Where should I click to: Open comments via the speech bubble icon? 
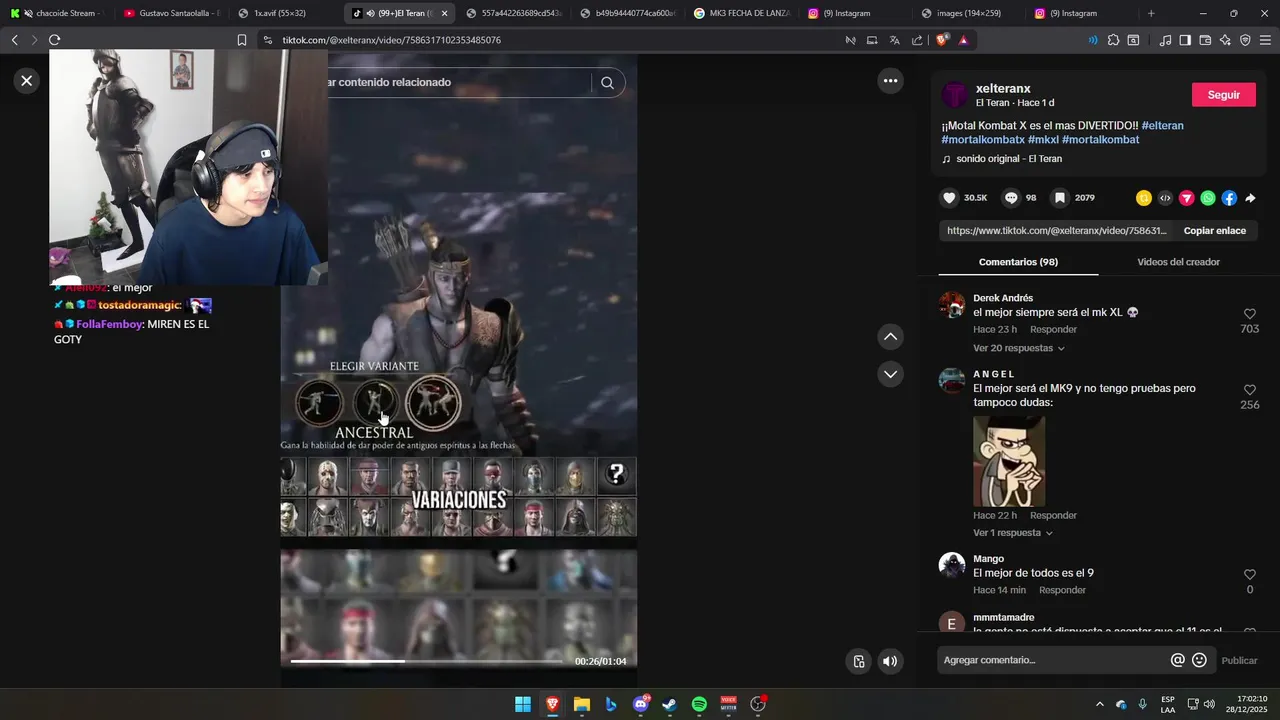(x=1011, y=198)
